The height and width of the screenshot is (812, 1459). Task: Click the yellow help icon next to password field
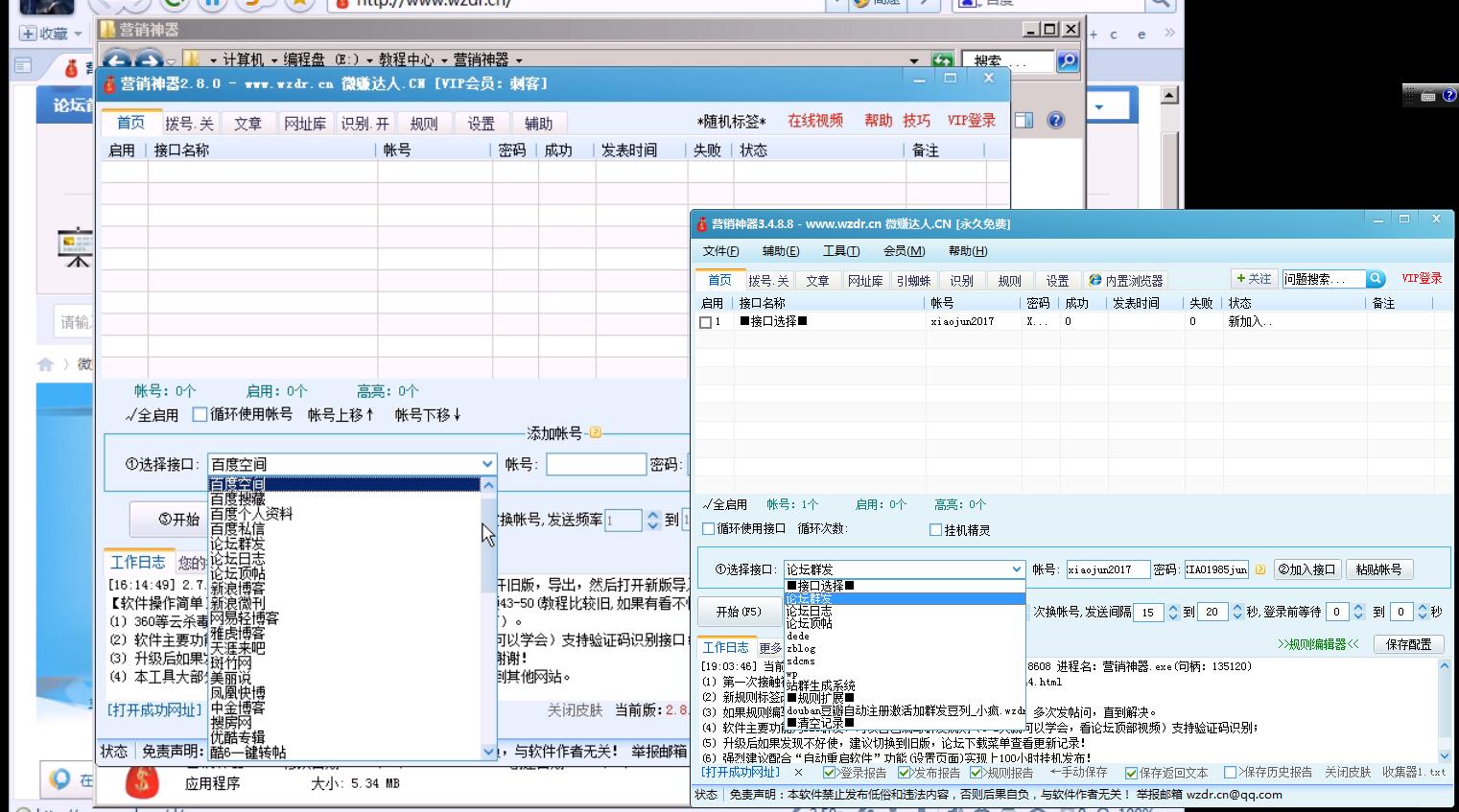(x=1260, y=569)
